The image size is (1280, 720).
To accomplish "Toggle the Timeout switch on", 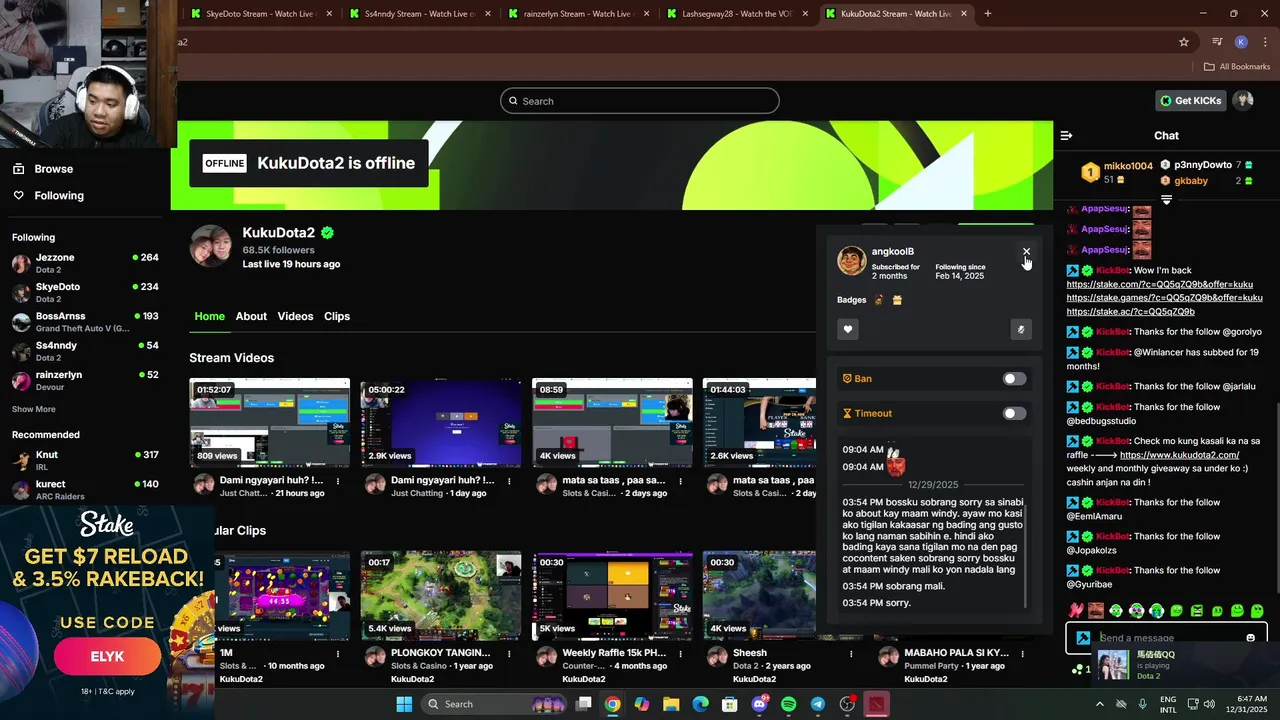I will [x=1014, y=413].
